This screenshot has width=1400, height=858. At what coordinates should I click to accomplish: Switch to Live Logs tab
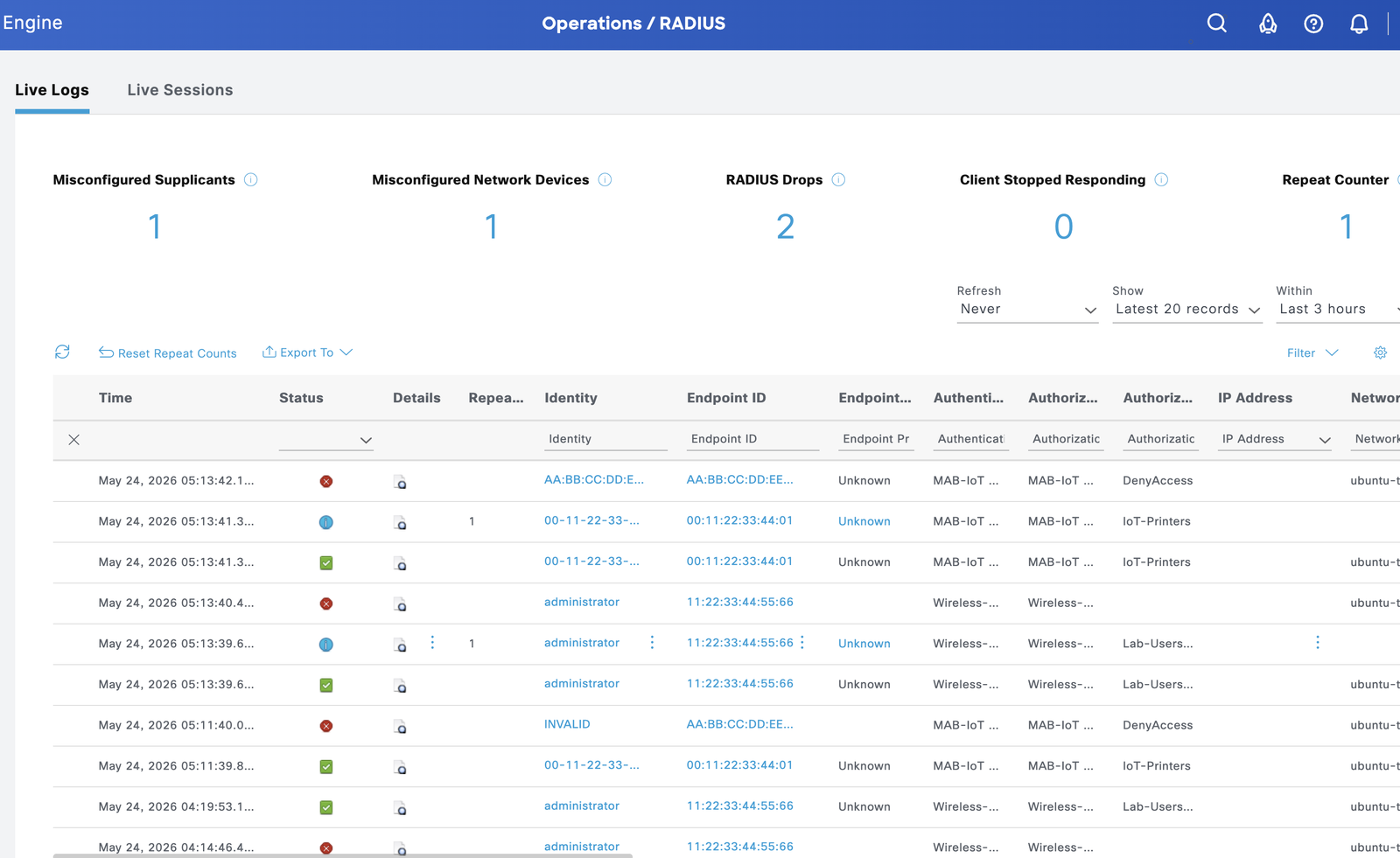[x=52, y=90]
